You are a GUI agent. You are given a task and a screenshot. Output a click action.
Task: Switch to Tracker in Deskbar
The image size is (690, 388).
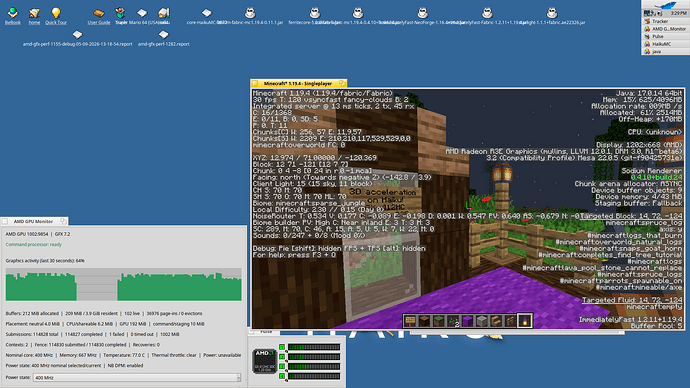pos(665,21)
